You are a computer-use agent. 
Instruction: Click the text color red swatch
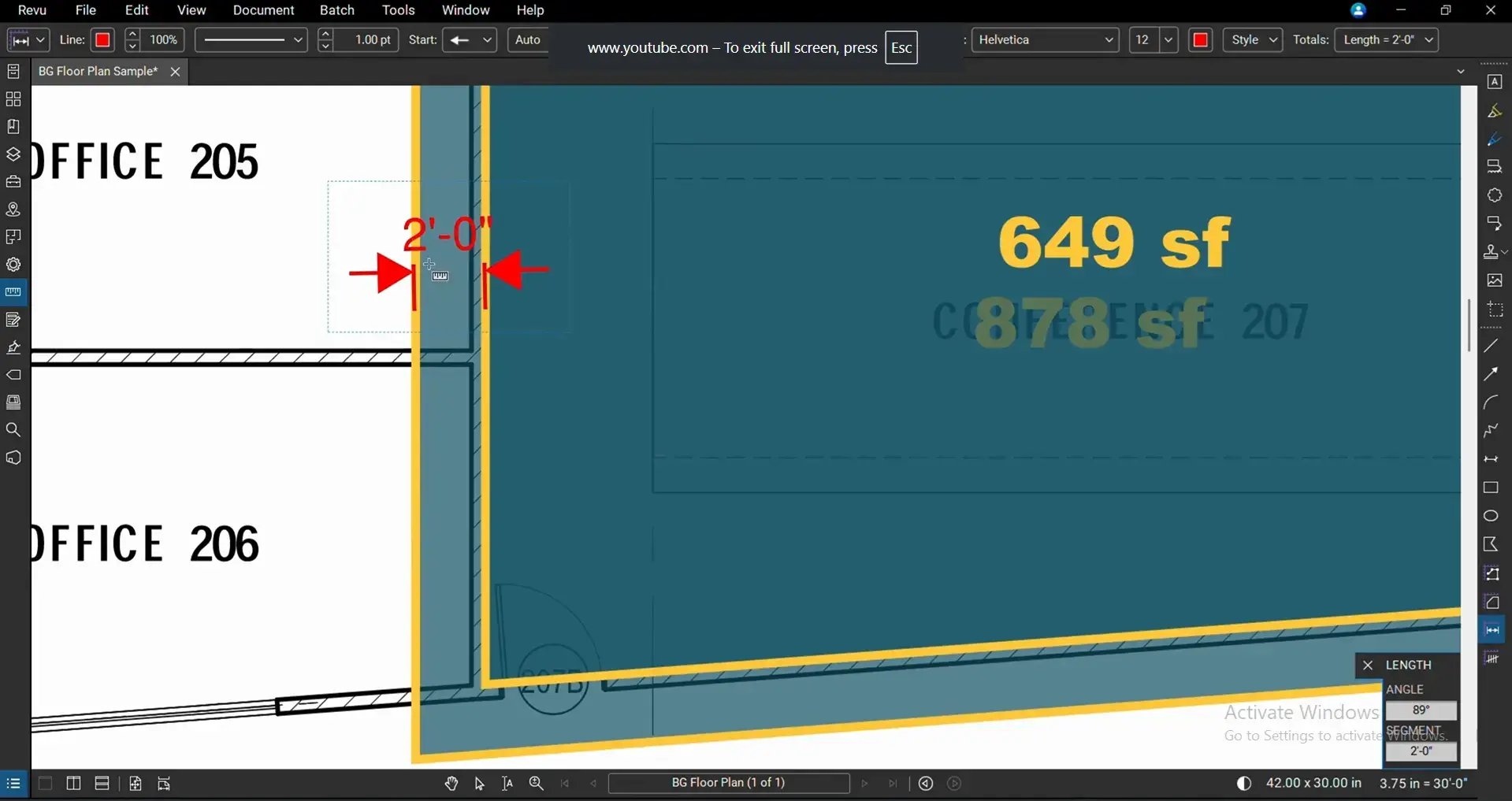(x=1200, y=39)
